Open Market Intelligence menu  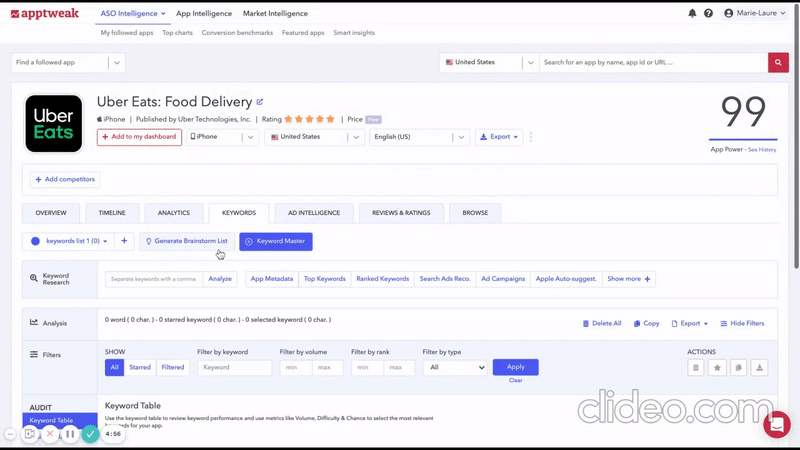[276, 14]
